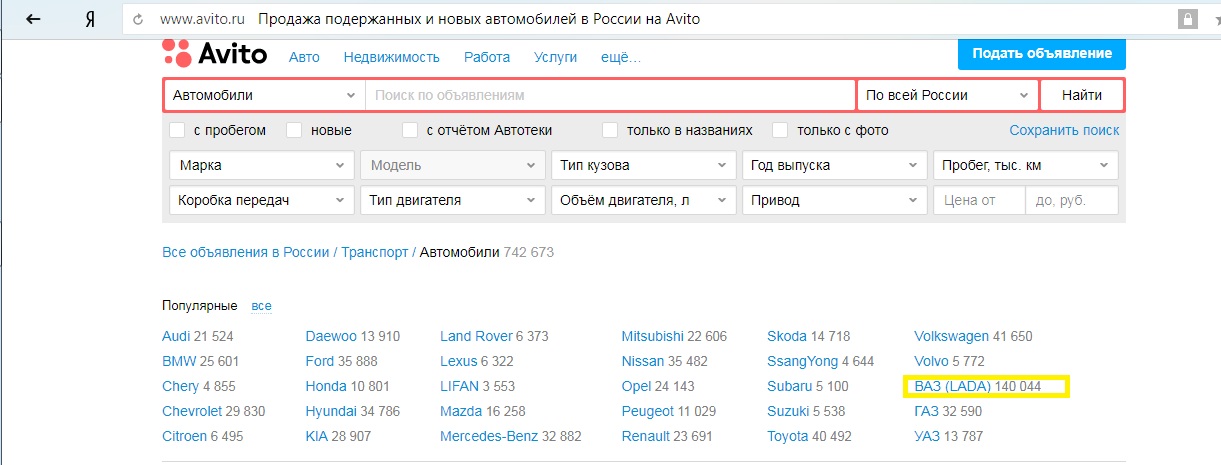This screenshot has width=1221, height=465.
Task: Open the "Тип кузова" dropdown
Action: pyautogui.click(x=643, y=165)
